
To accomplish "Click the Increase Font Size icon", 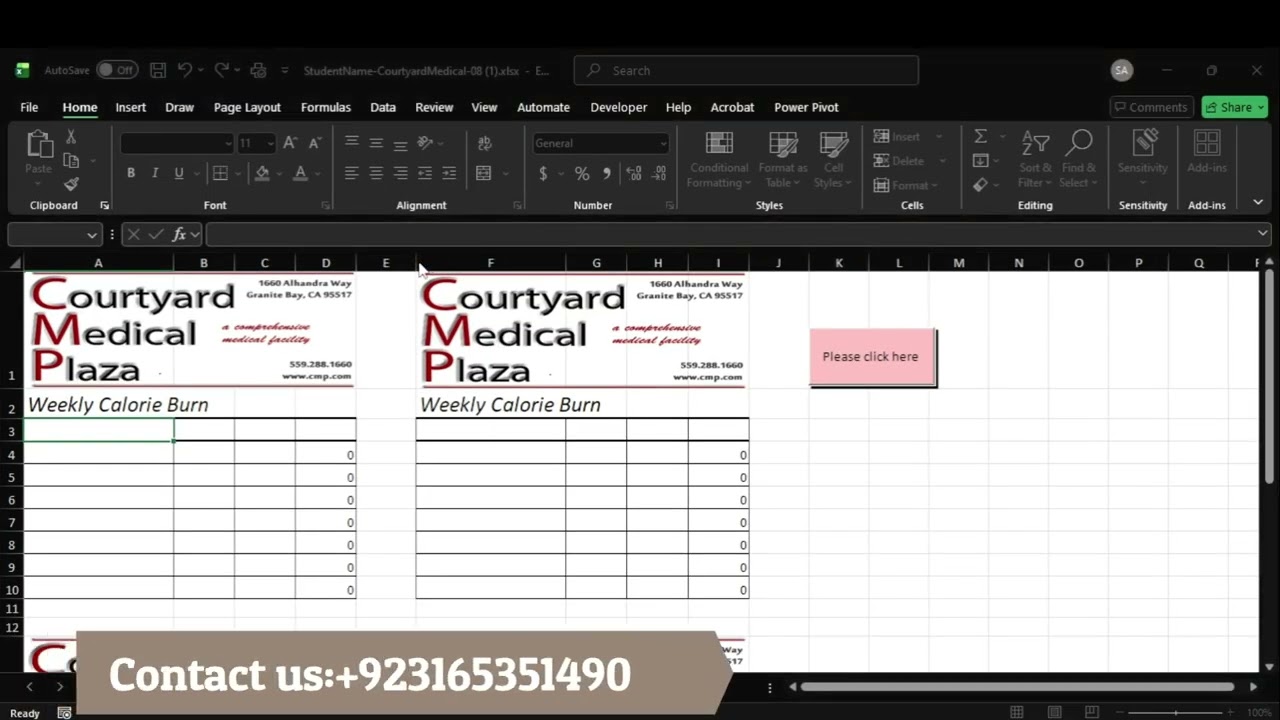I will [290, 143].
